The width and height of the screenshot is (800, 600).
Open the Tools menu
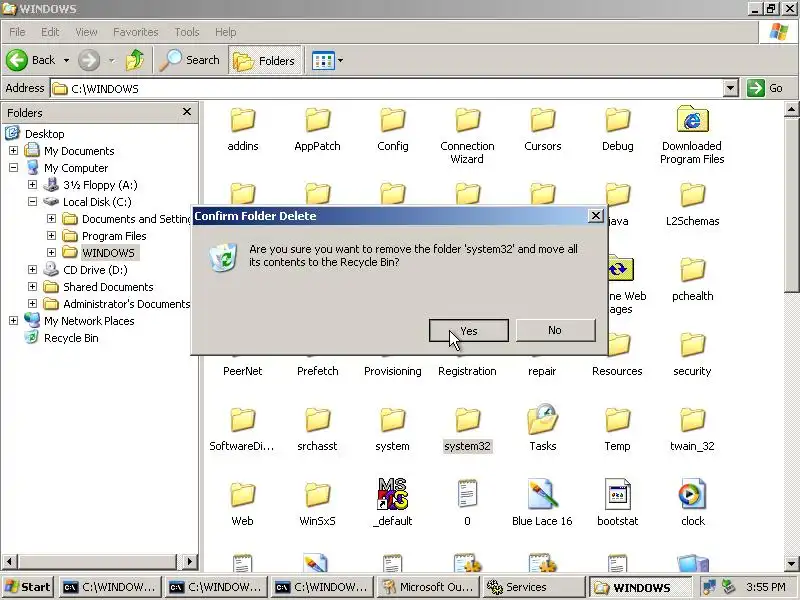(x=187, y=32)
